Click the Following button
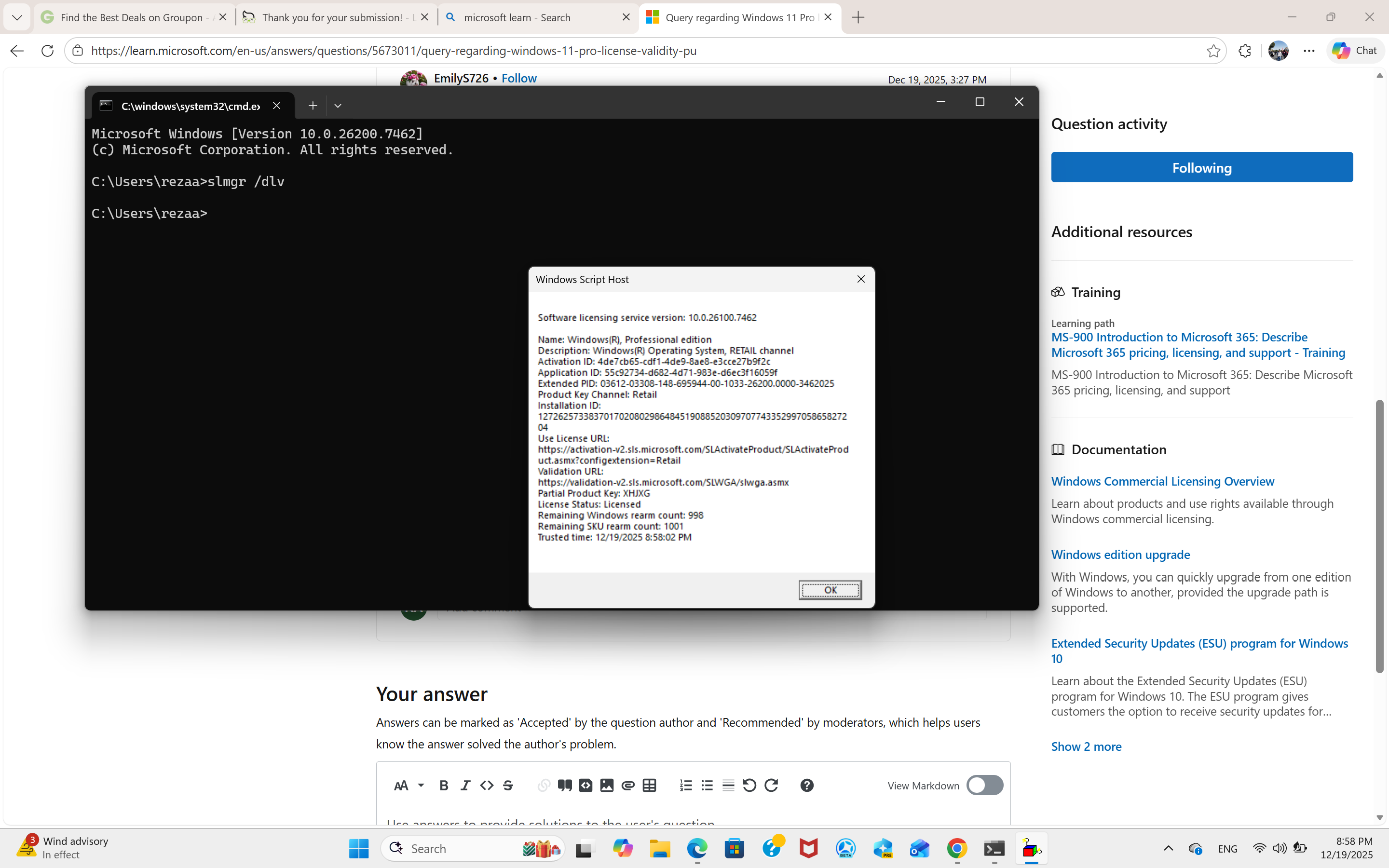This screenshot has height=868, width=1389. [x=1202, y=167]
